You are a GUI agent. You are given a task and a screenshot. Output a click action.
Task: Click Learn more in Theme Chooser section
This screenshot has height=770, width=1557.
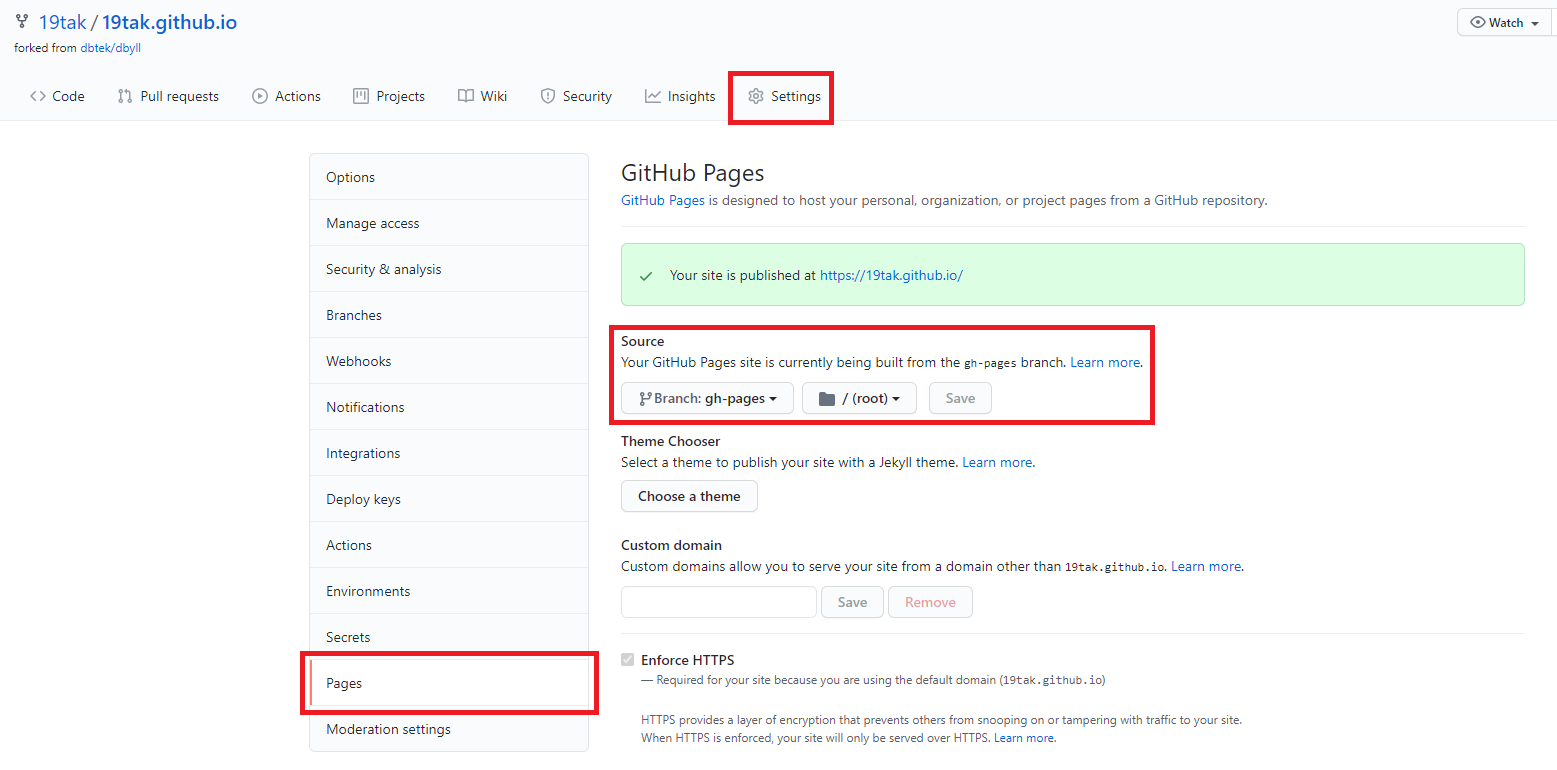pyautogui.click(x=997, y=462)
